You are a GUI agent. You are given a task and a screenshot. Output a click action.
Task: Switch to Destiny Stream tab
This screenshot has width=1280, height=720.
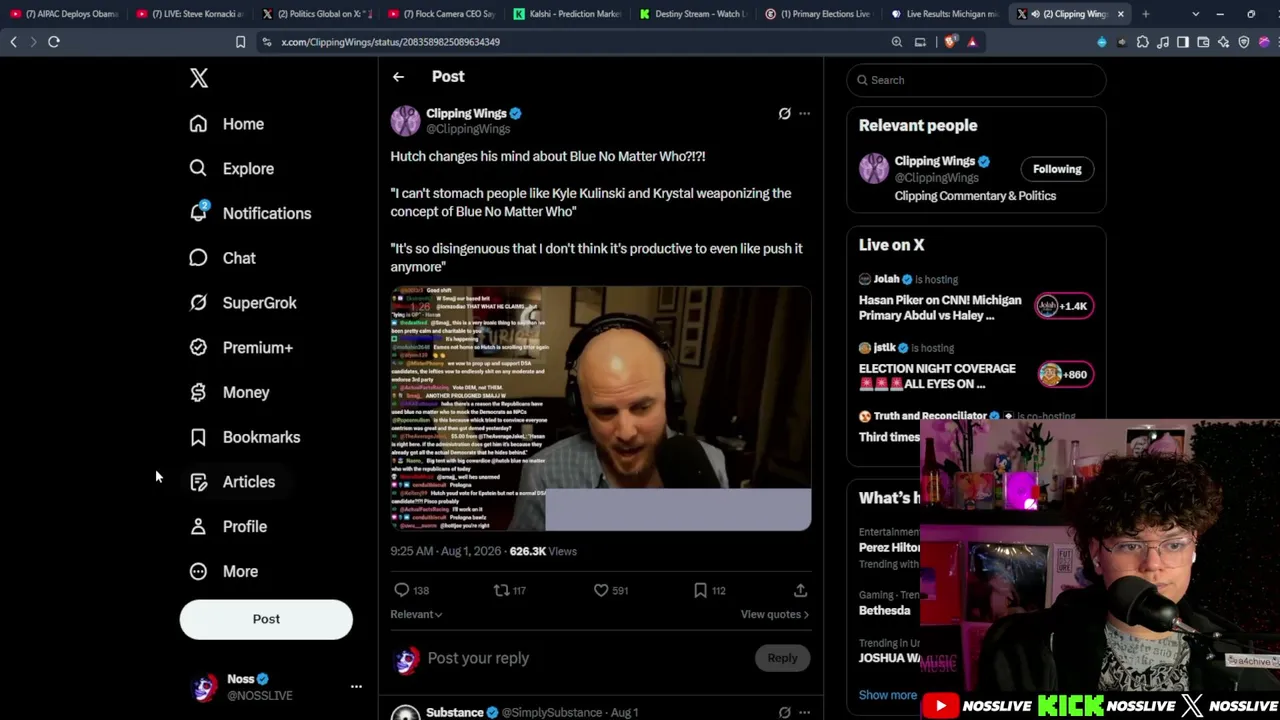tap(694, 14)
